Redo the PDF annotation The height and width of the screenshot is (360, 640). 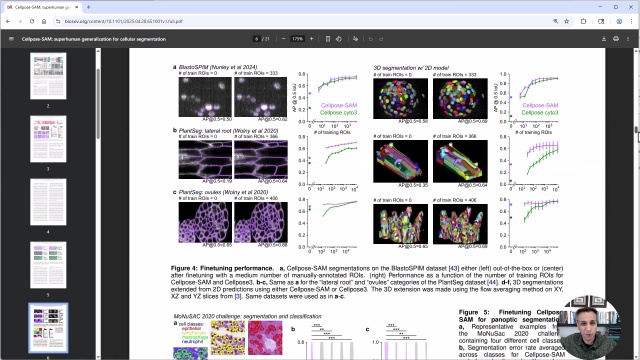381,39
